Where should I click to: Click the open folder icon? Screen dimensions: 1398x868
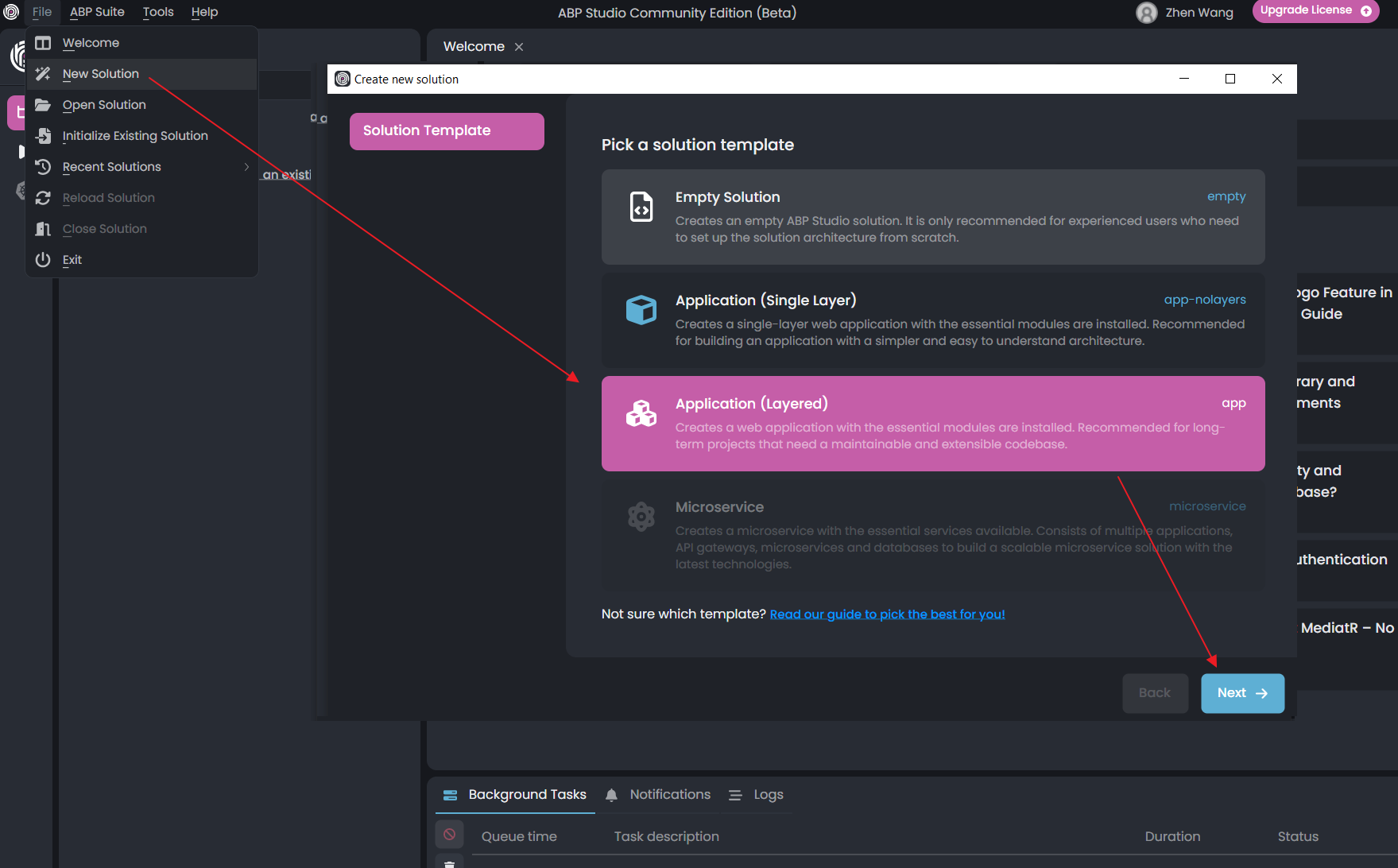pyautogui.click(x=43, y=105)
